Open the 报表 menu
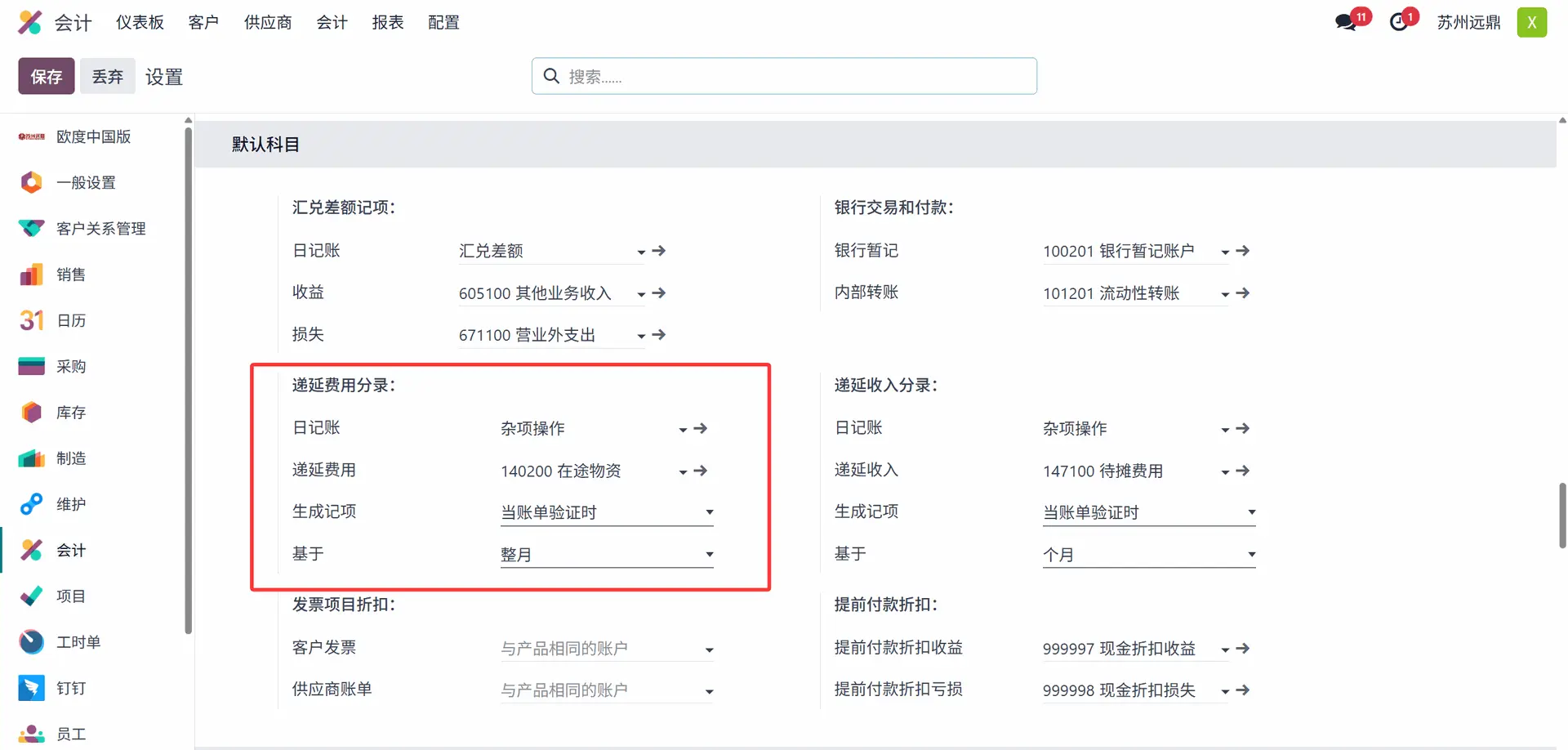Viewport: 1568px width, 750px height. (x=387, y=22)
